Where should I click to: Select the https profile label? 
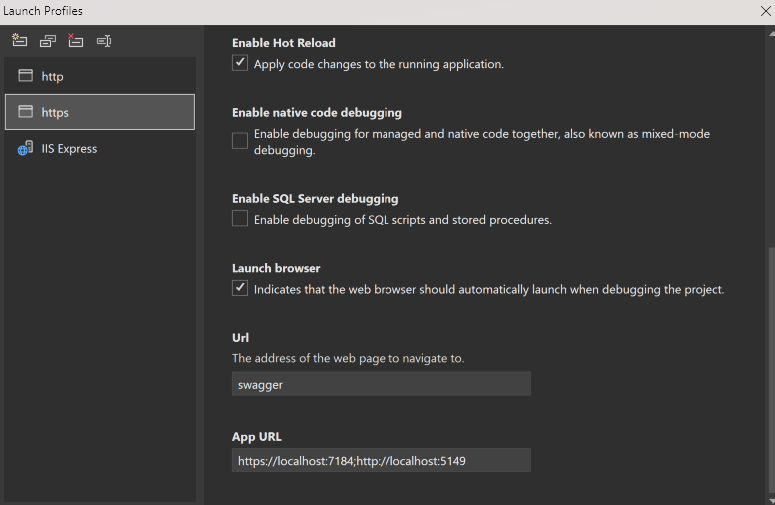coord(55,113)
